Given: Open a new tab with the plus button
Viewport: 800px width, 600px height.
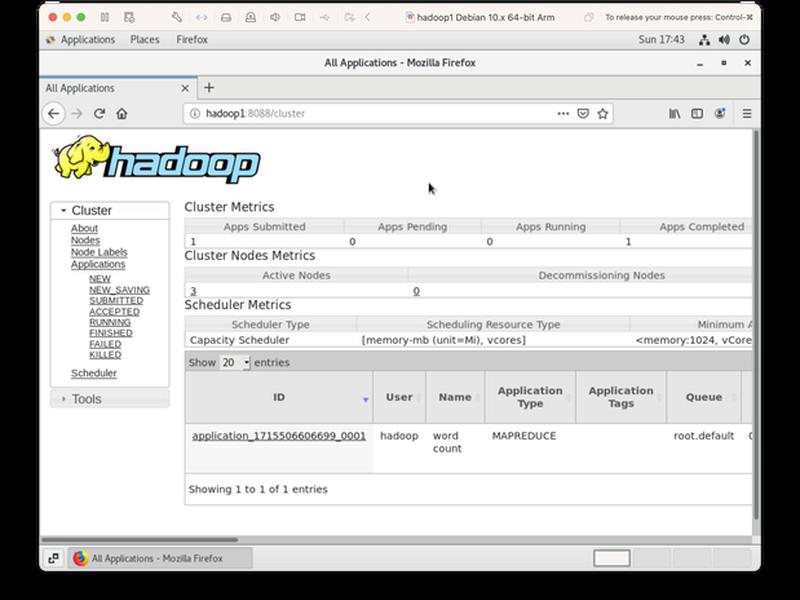Looking at the screenshot, I should [209, 88].
